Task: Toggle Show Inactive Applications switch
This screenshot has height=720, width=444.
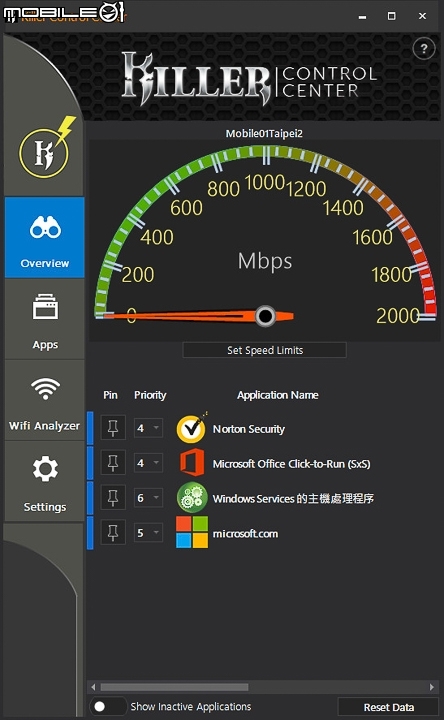Action: tap(108, 707)
